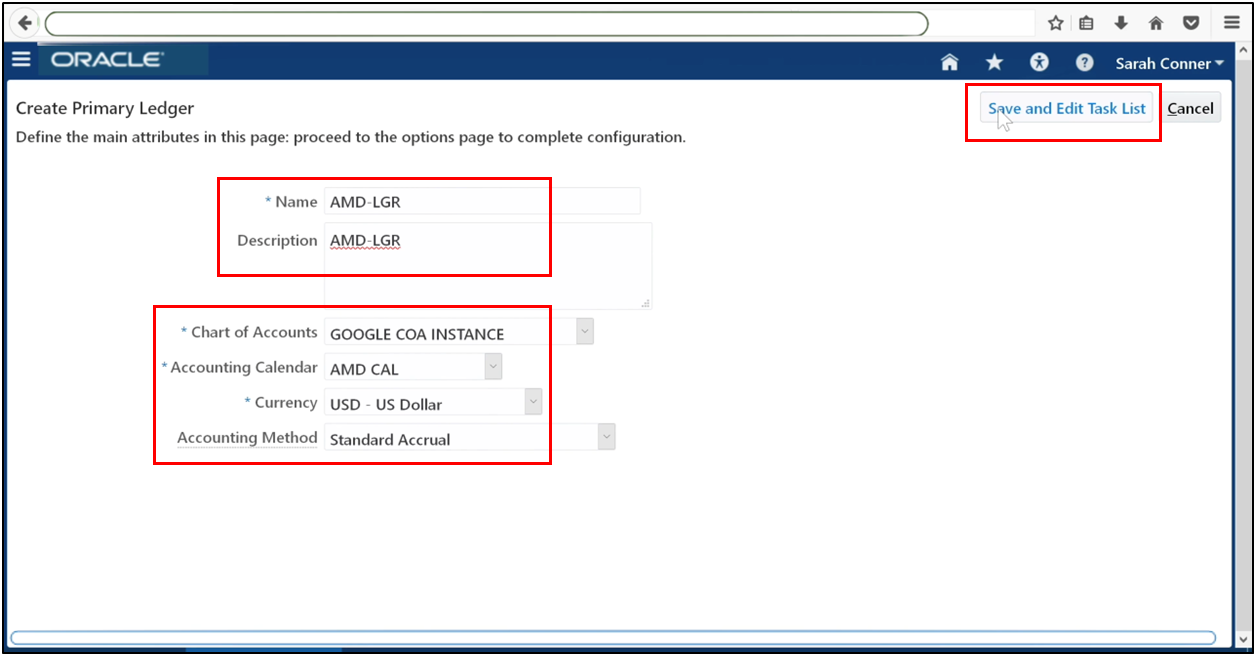Open the Accounting Method dropdown
The width and height of the screenshot is (1256, 656).
pos(606,436)
